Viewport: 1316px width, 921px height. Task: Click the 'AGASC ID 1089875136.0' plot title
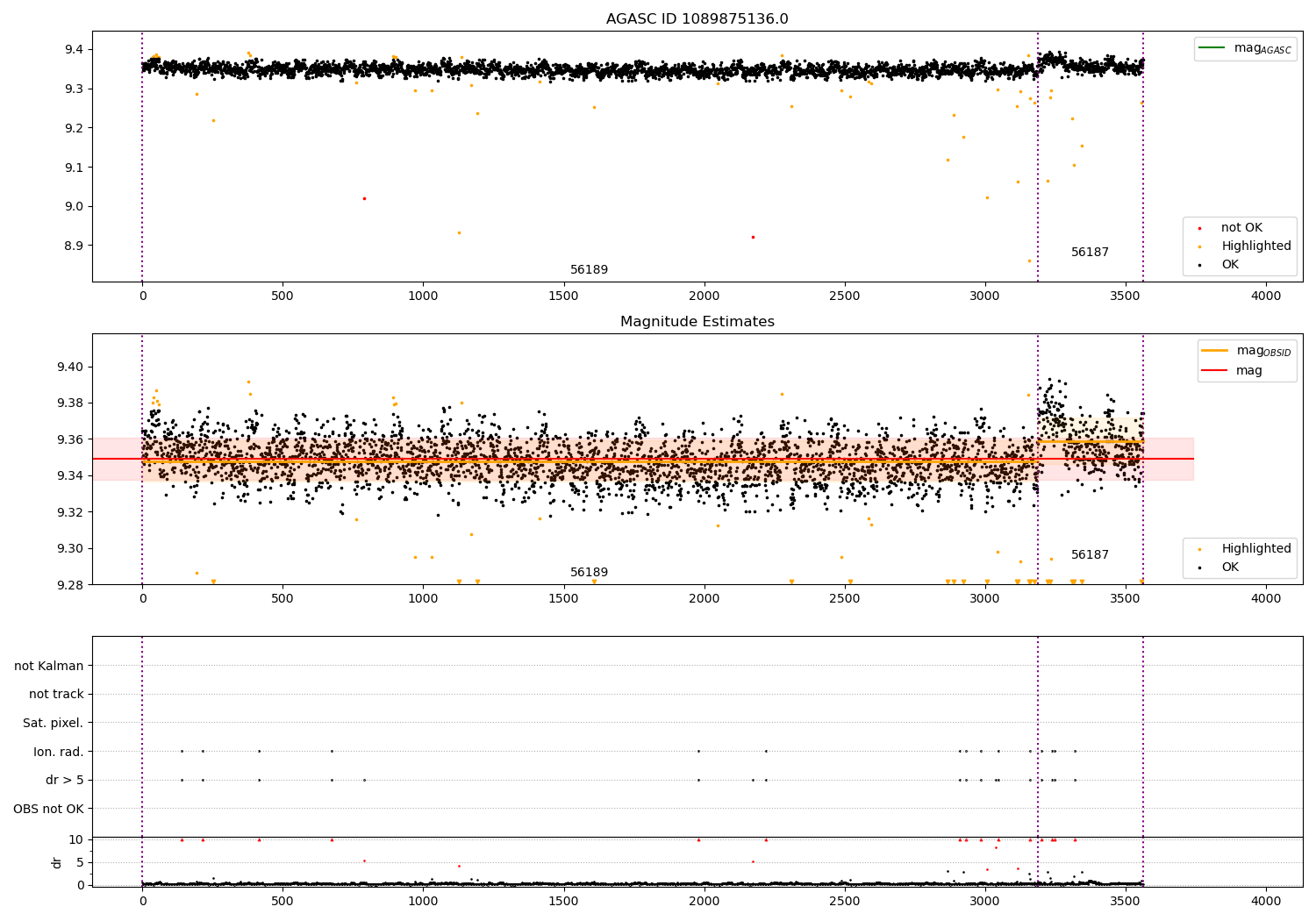(697, 18)
